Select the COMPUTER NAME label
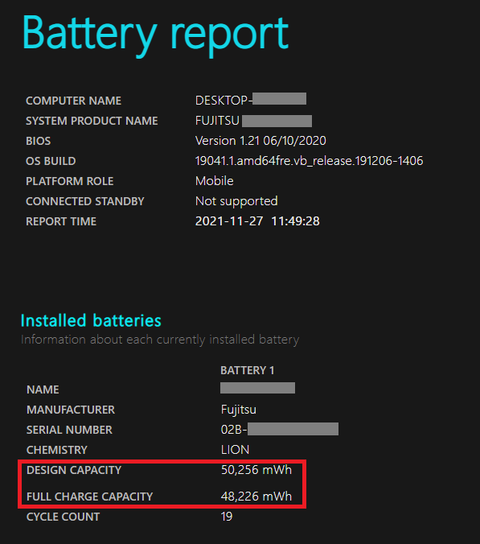 click(x=74, y=101)
